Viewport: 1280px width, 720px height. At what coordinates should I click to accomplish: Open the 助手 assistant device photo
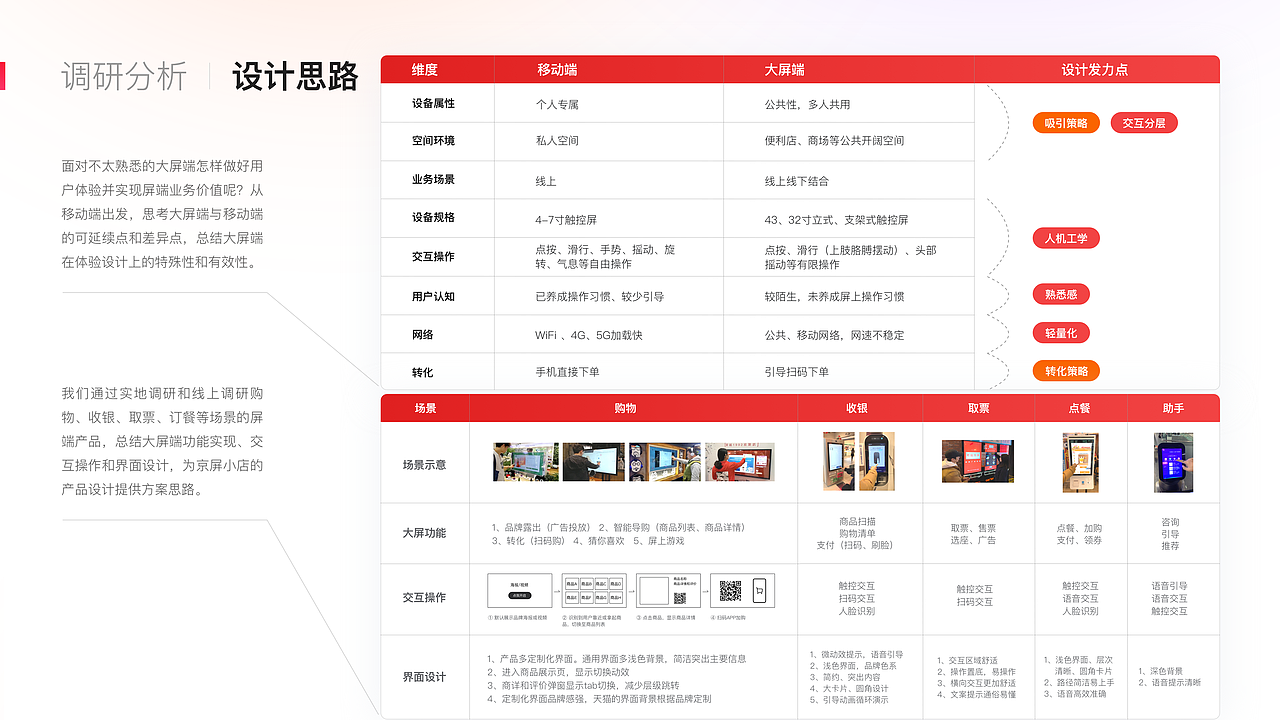coord(1173,462)
